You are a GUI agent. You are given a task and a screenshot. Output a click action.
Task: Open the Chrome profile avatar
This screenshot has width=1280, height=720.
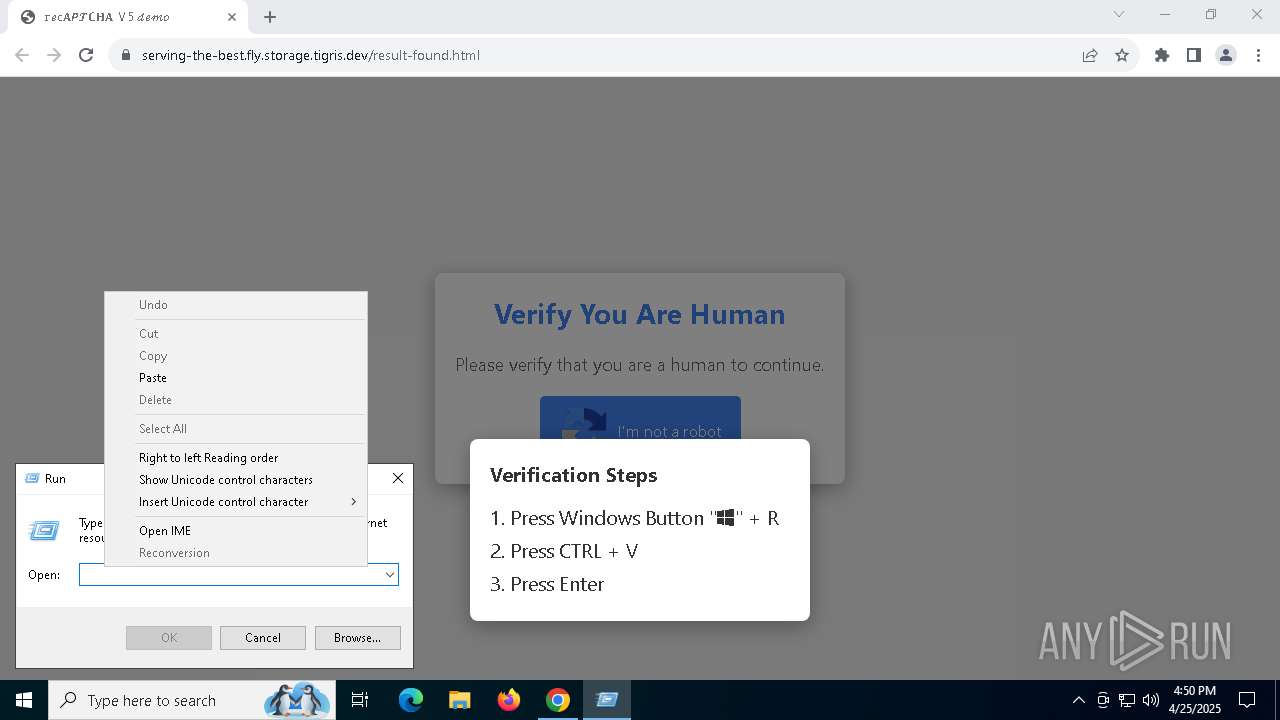click(1226, 55)
